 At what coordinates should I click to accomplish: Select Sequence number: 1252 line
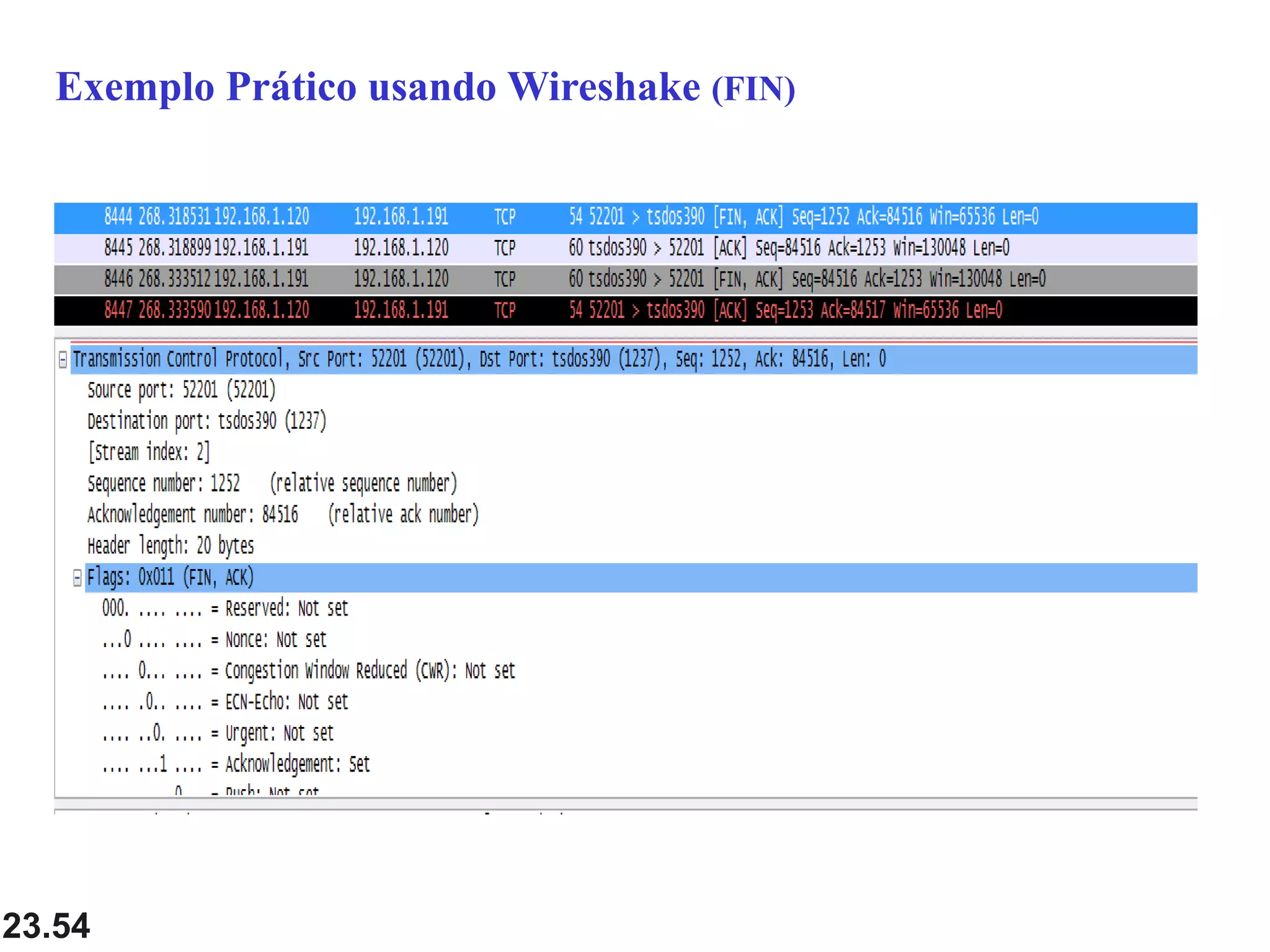tap(272, 483)
